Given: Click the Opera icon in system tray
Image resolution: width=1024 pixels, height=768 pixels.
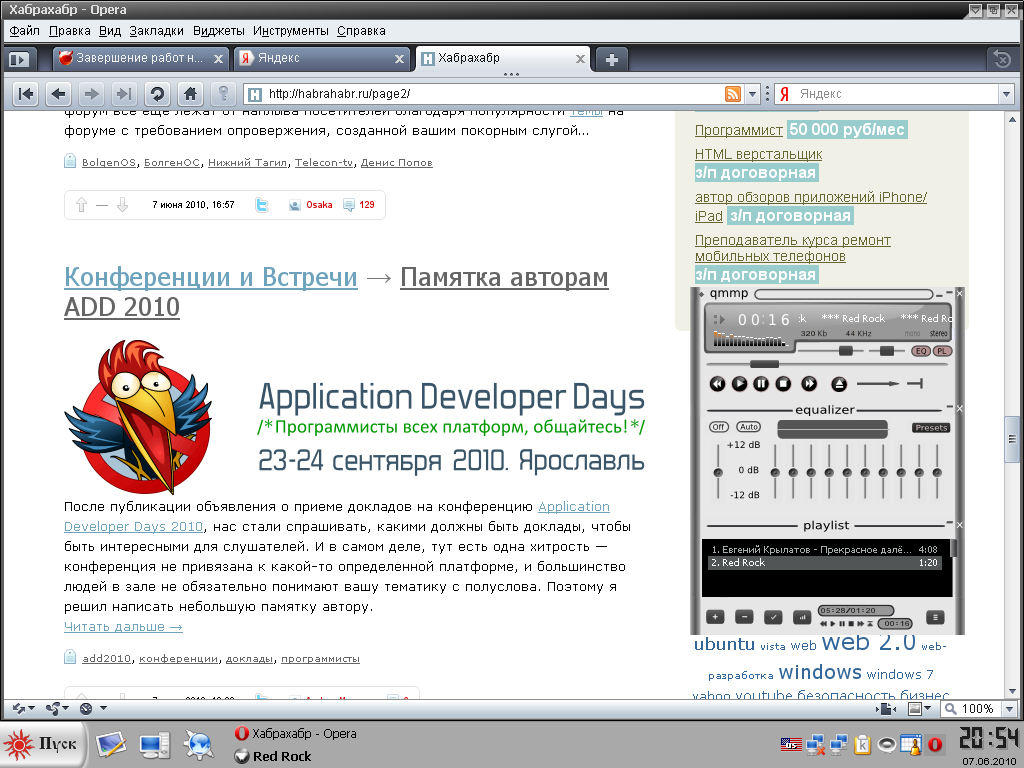Looking at the screenshot, I should (935, 744).
